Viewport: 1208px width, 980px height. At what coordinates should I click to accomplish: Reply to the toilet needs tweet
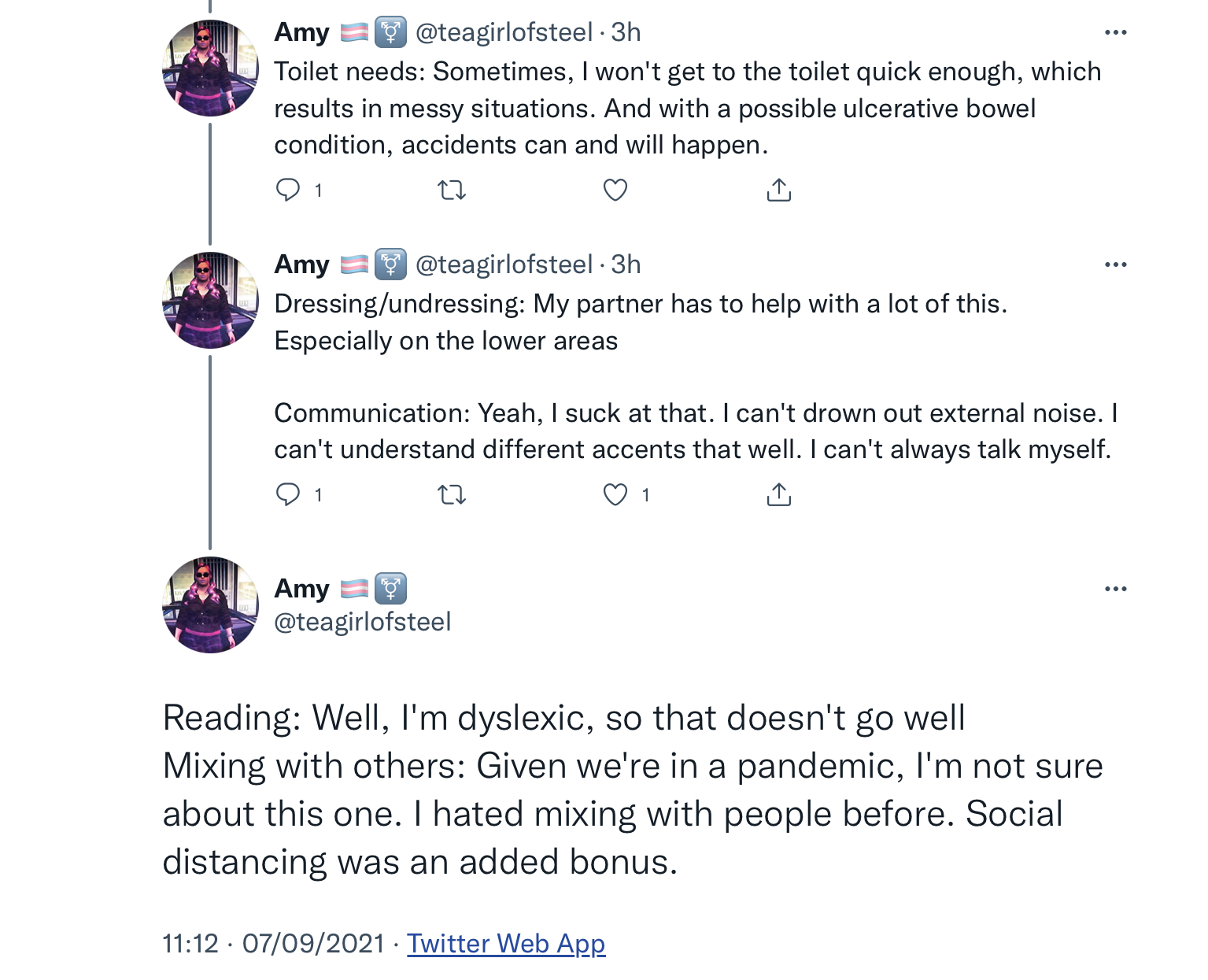pos(288,190)
